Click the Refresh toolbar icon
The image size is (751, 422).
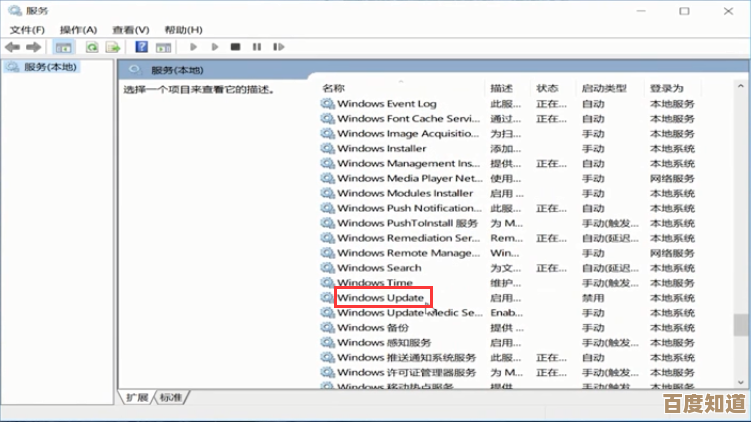pos(92,47)
